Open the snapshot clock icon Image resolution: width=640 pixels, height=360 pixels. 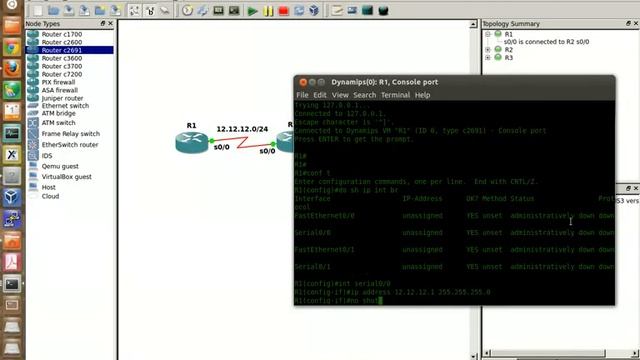coord(187,11)
